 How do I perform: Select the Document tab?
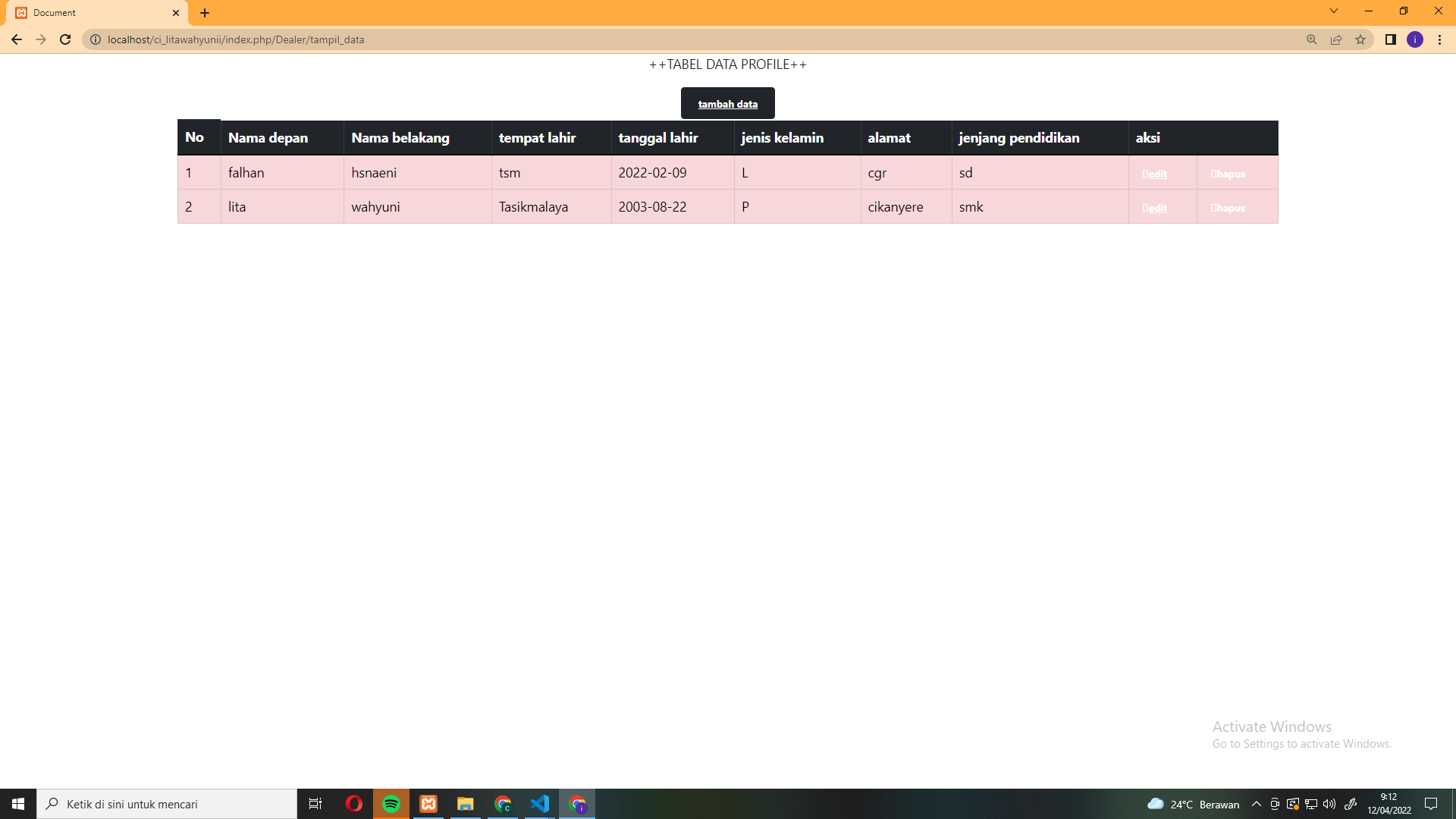[99, 13]
